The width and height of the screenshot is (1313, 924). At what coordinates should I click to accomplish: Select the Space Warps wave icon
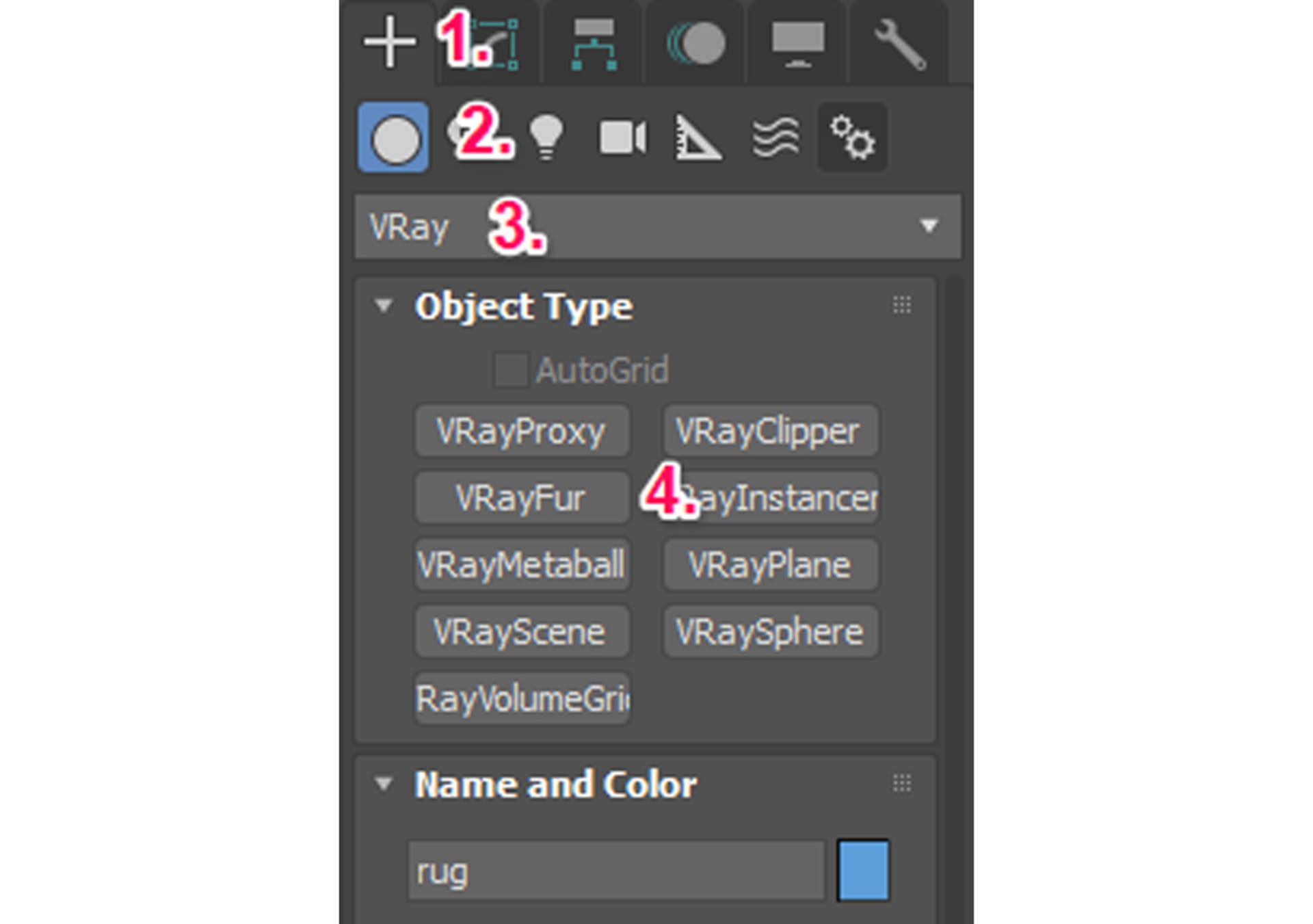(775, 137)
